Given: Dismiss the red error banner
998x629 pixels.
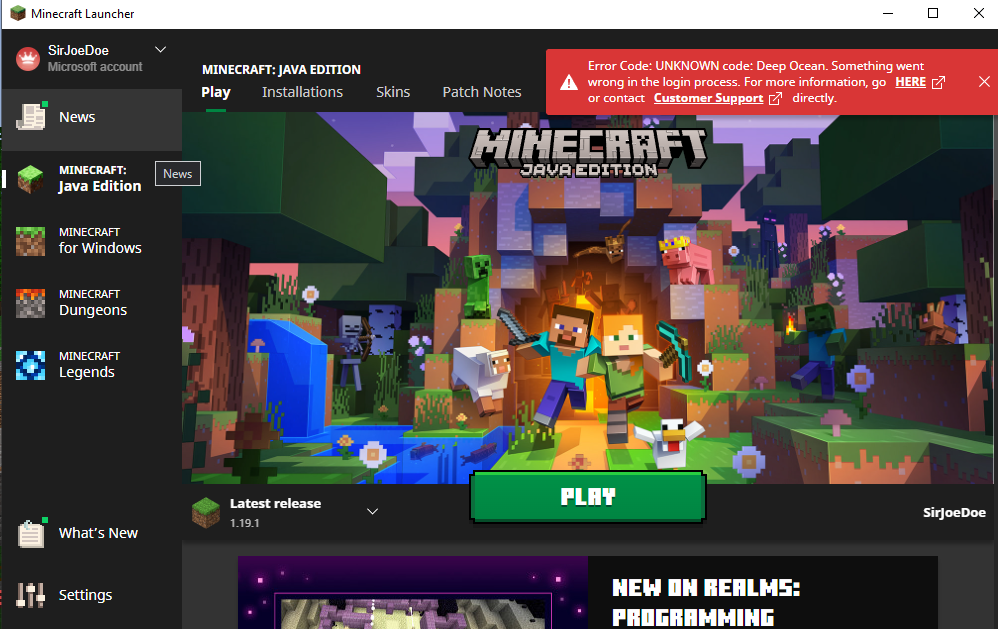Looking at the screenshot, I should pos(984,81).
